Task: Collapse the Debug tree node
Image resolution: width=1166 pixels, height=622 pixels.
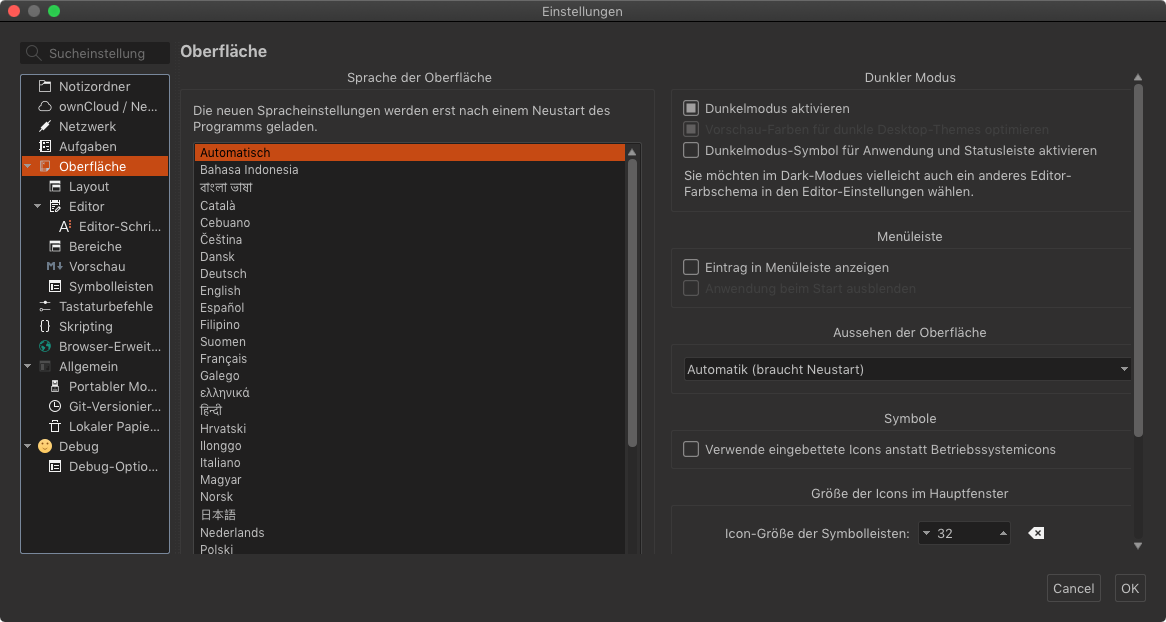Action: (28, 447)
